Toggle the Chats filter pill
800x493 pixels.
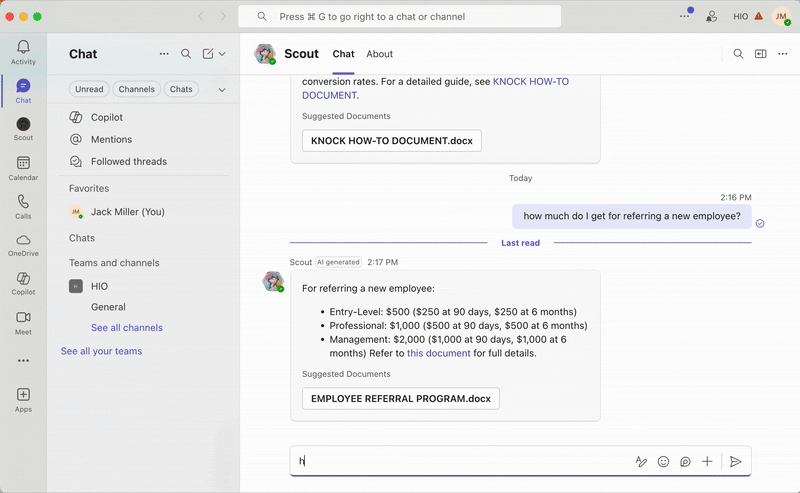tap(181, 89)
